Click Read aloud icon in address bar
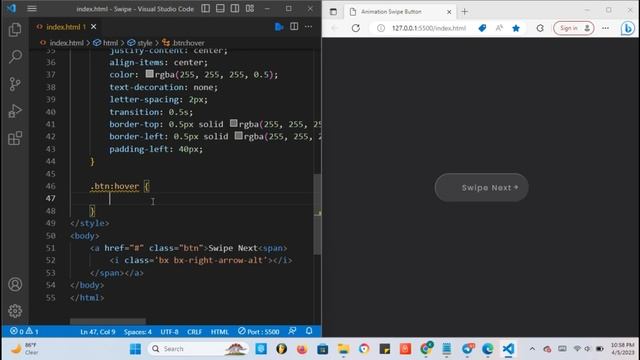Image resolution: width=640 pixels, height=360 pixels. click(499, 28)
